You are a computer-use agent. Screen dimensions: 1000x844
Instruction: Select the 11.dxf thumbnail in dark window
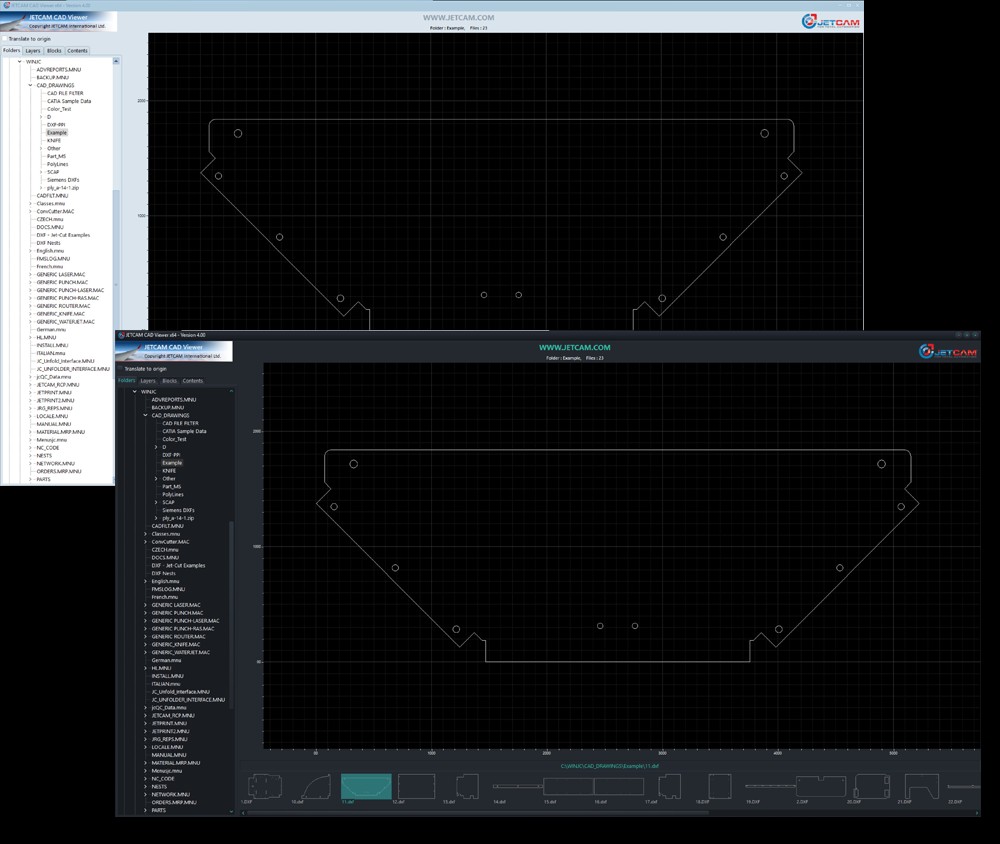tap(366, 786)
